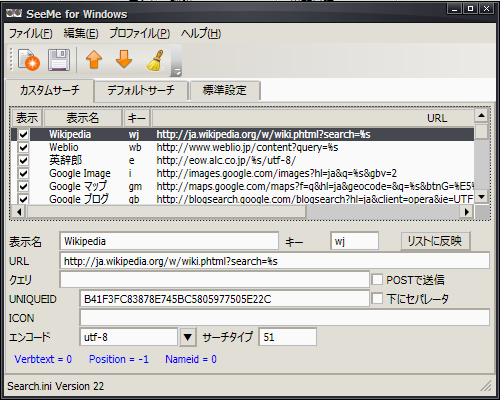Viewport: 500px width, 400px height.
Task: Click the 表示名 input field with Wikipedia
Action: (x=169, y=241)
